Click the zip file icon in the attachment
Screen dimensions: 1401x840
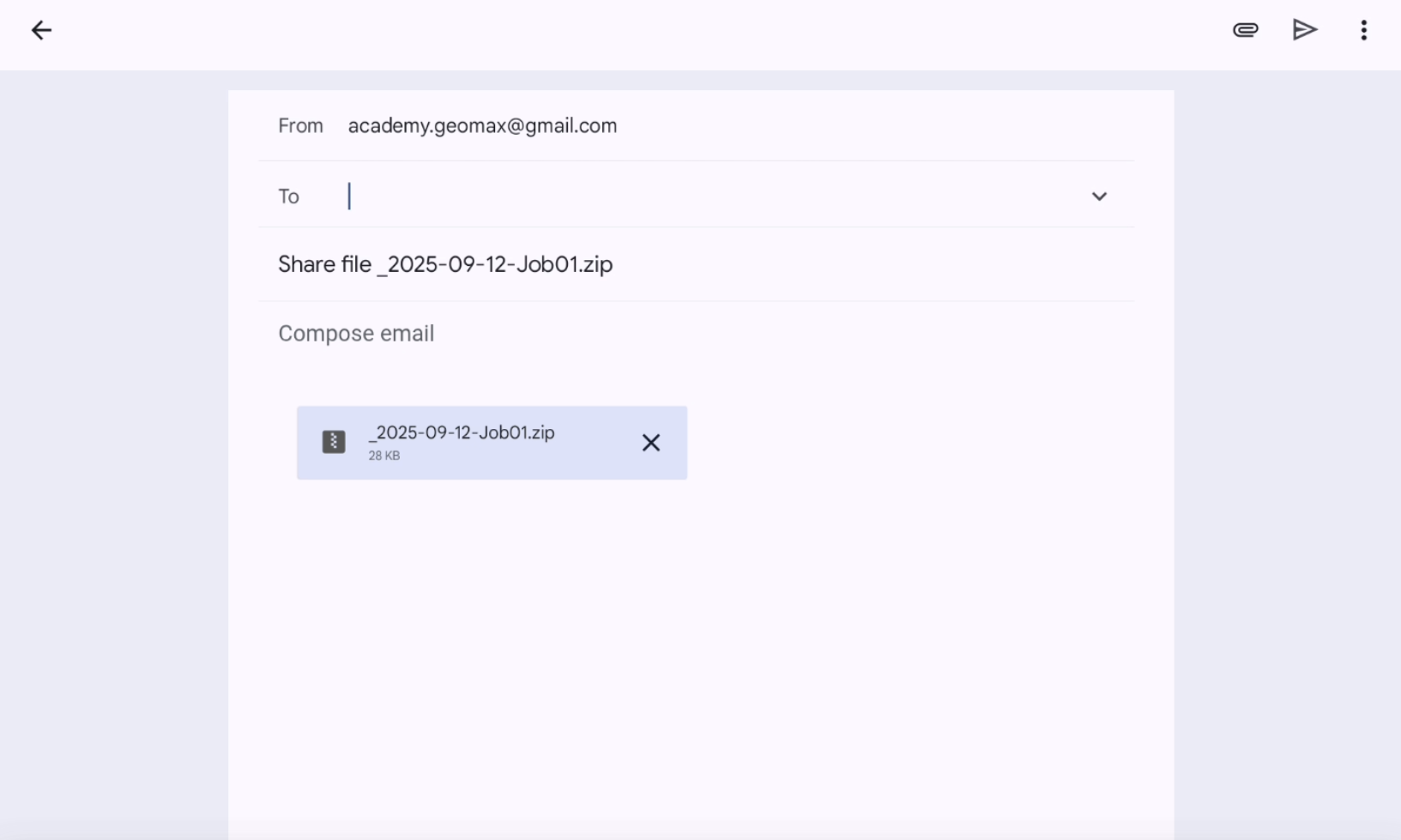pos(334,442)
